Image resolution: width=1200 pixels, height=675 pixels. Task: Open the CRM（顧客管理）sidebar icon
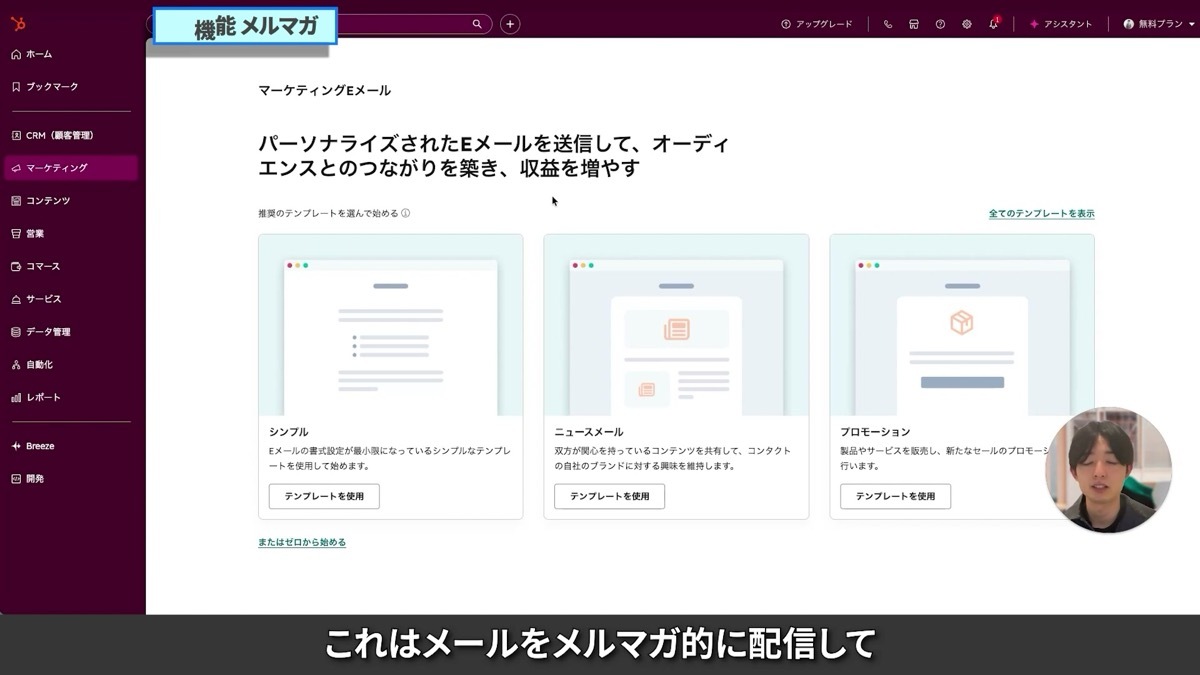point(14,134)
